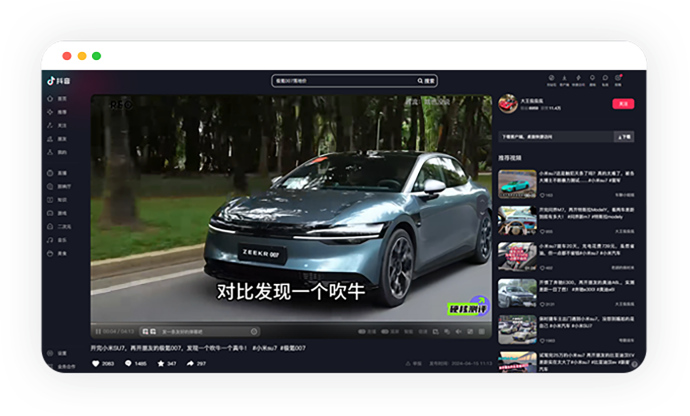Open the lightning quick-access header icon
Screen dimensions: 690x416
(x=578, y=80)
